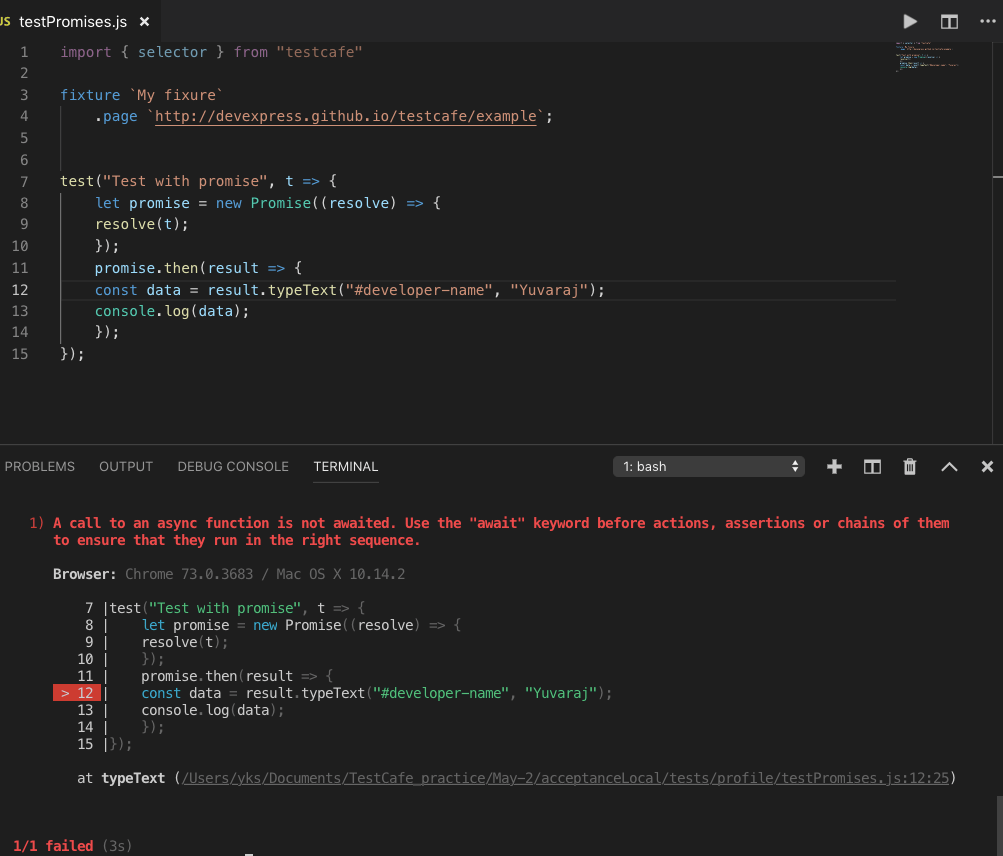Click the 'fixture' keyword on line 3
This screenshot has height=856, width=1003.
point(90,95)
